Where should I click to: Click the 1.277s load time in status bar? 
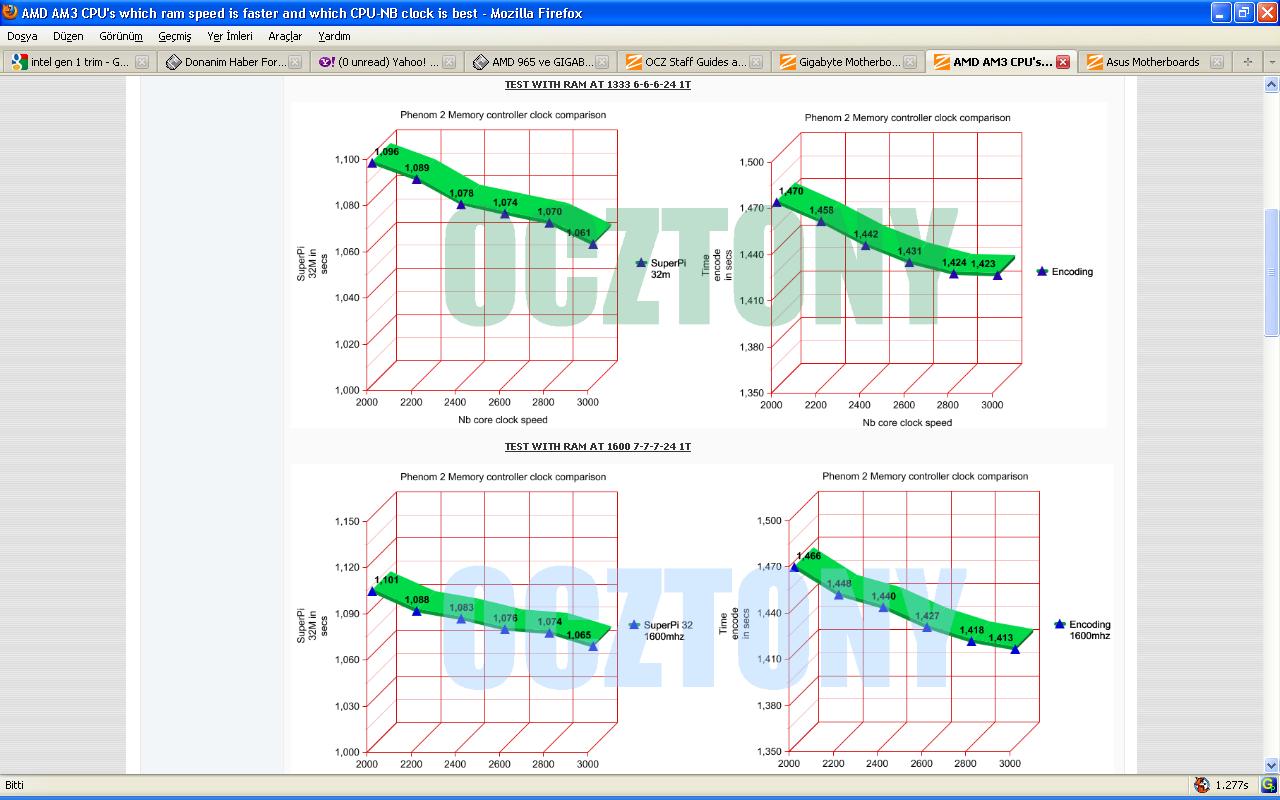[x=1231, y=786]
